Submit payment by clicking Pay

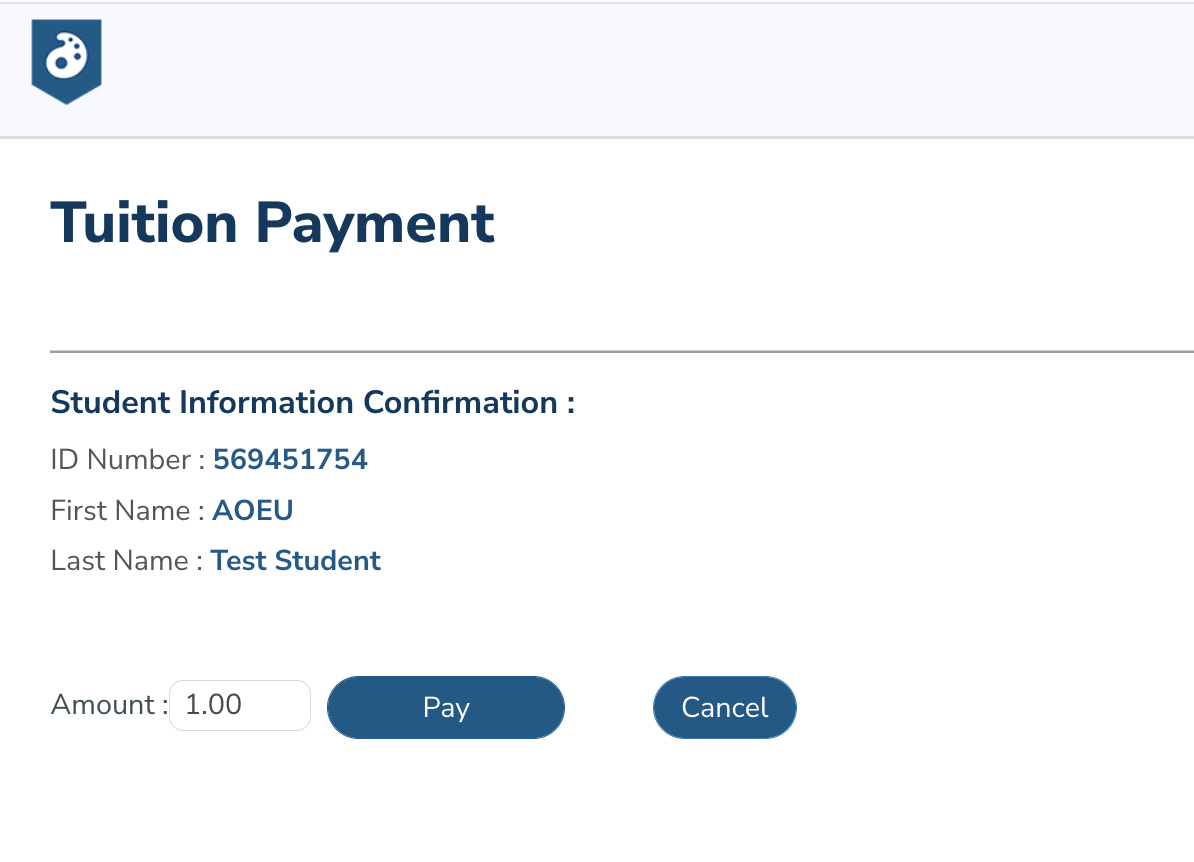coord(445,707)
